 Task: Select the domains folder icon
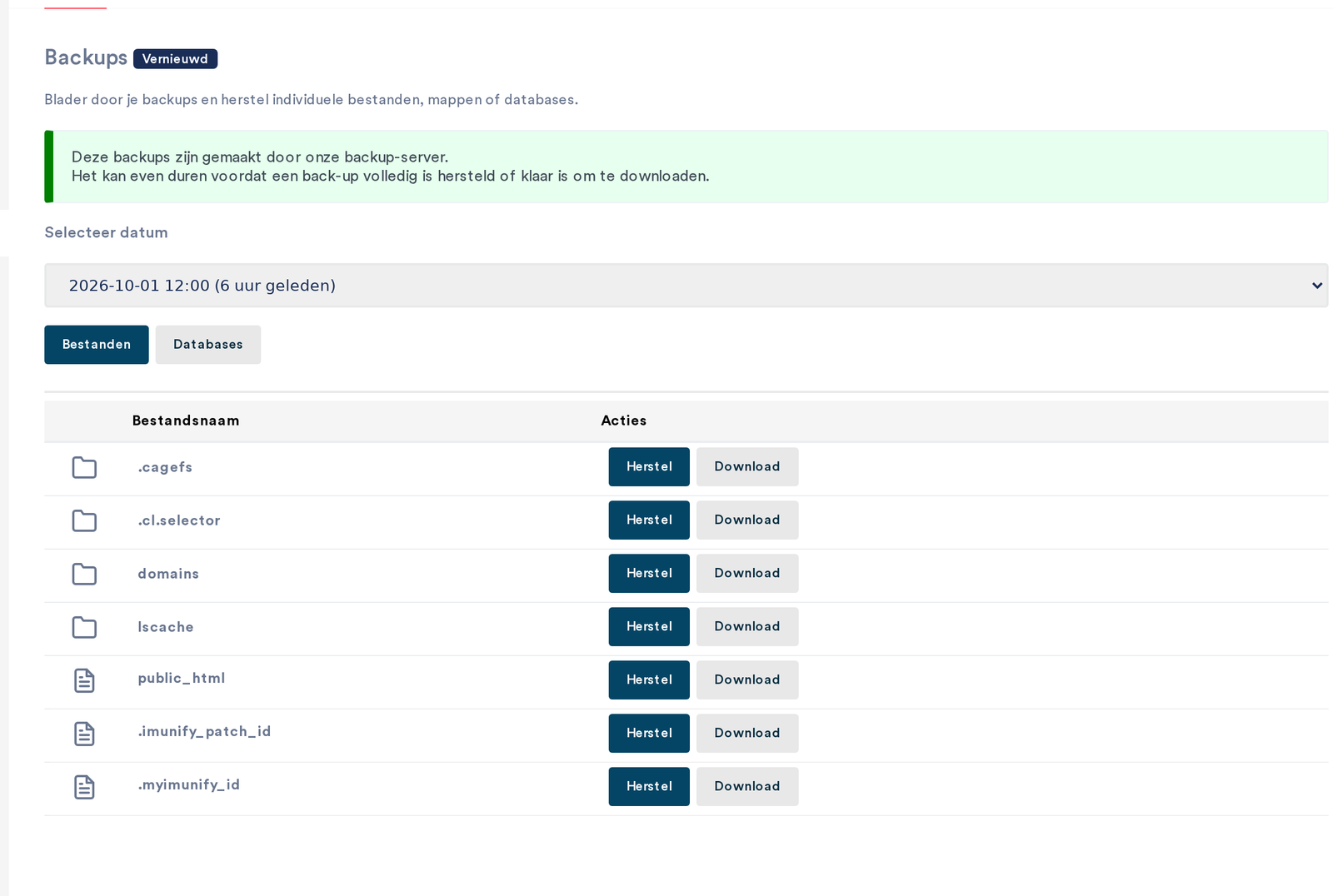coord(84,575)
